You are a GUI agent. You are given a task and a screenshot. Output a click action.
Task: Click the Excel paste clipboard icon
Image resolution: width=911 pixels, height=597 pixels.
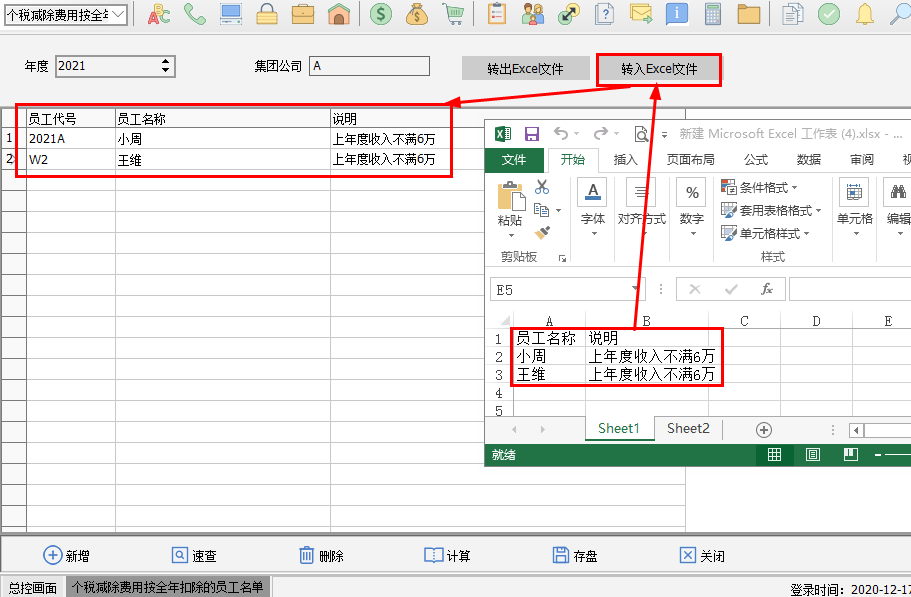click(x=511, y=196)
